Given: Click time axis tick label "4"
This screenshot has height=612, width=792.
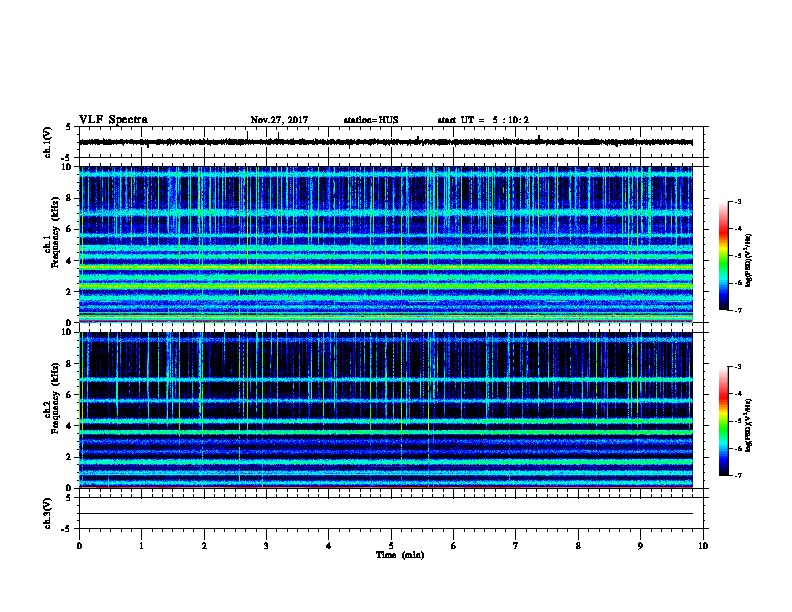Looking at the screenshot, I should (329, 546).
